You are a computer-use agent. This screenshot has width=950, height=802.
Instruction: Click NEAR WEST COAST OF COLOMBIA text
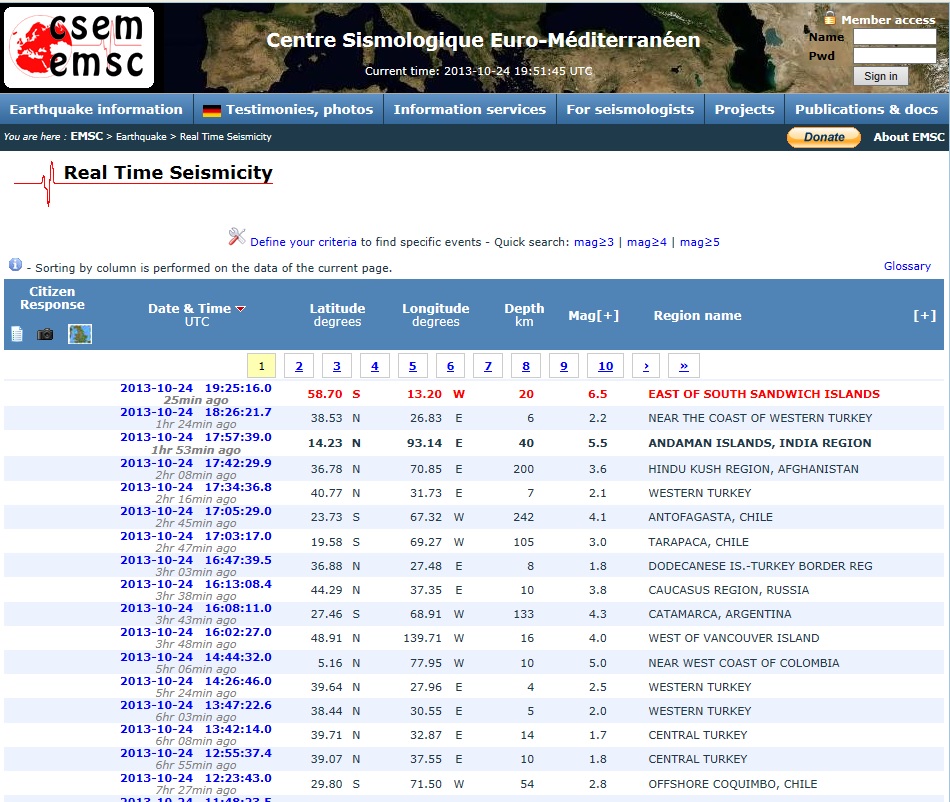[x=744, y=663]
